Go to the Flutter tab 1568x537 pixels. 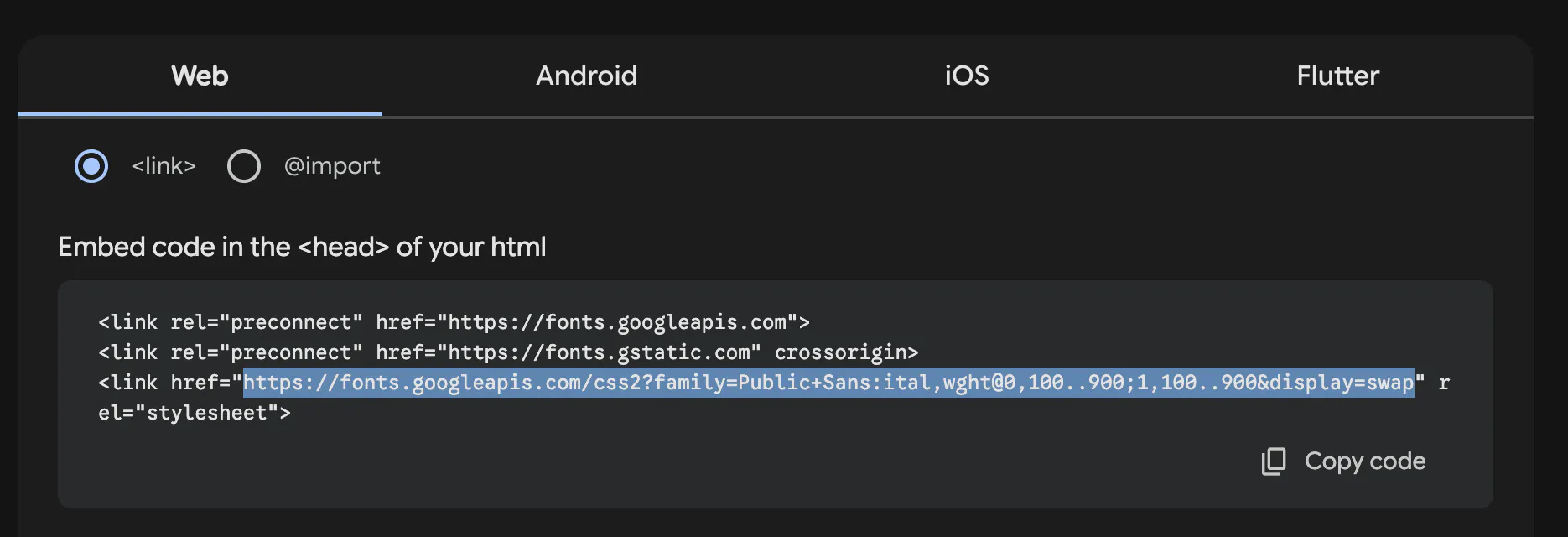point(1337,76)
